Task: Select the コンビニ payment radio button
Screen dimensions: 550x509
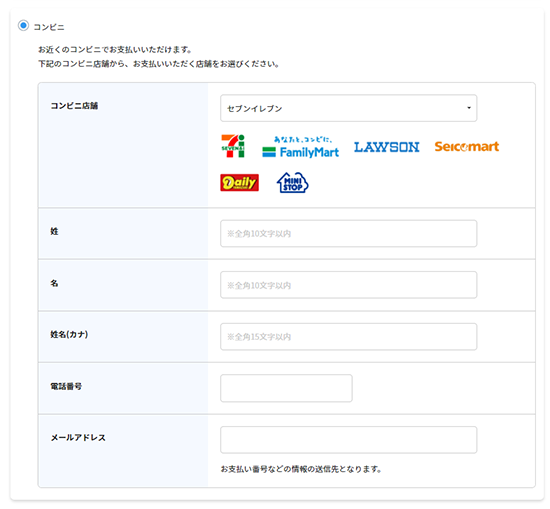Action: [x=24, y=26]
